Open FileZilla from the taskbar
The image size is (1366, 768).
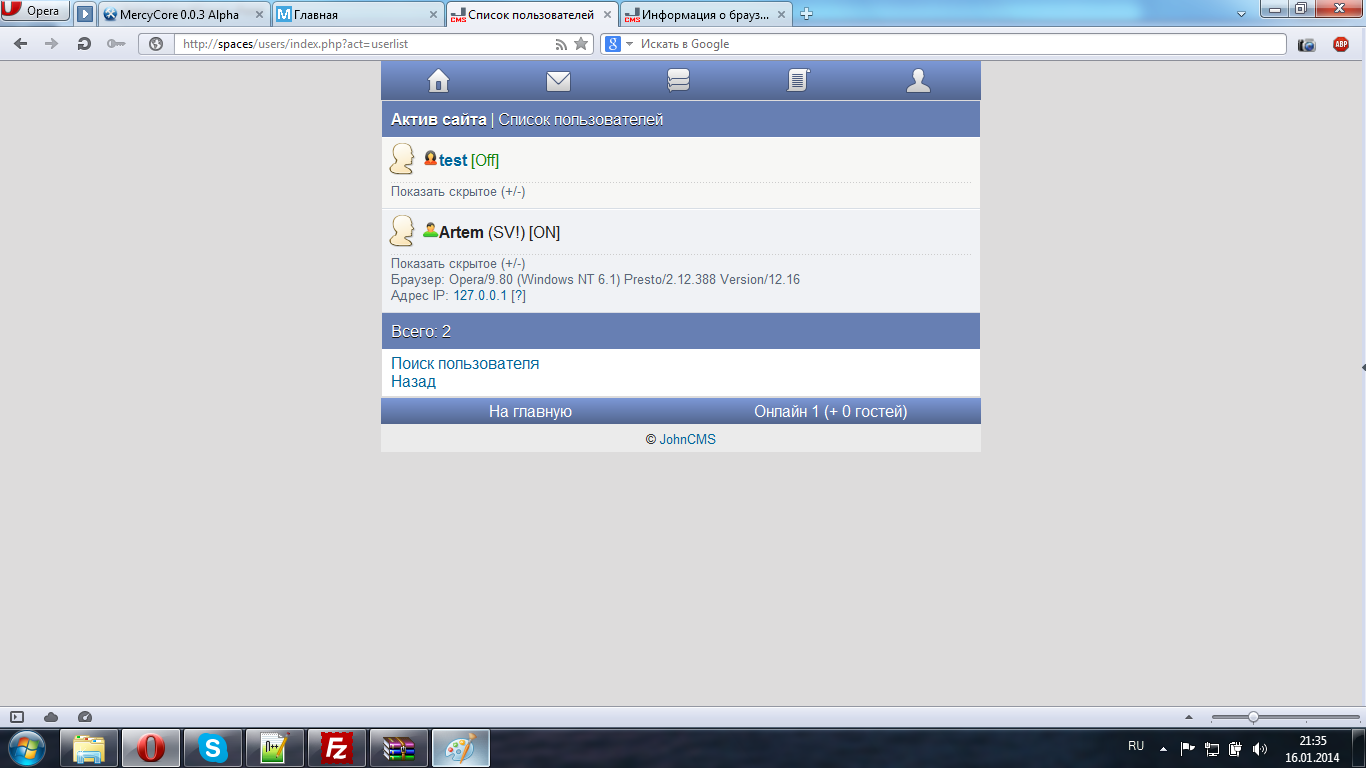pos(337,748)
